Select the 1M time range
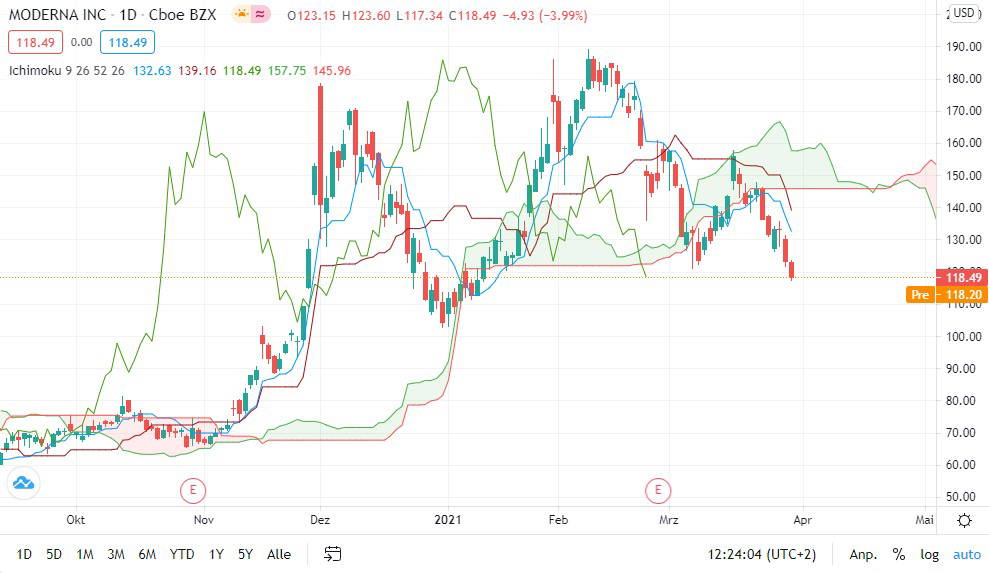 click(85, 554)
